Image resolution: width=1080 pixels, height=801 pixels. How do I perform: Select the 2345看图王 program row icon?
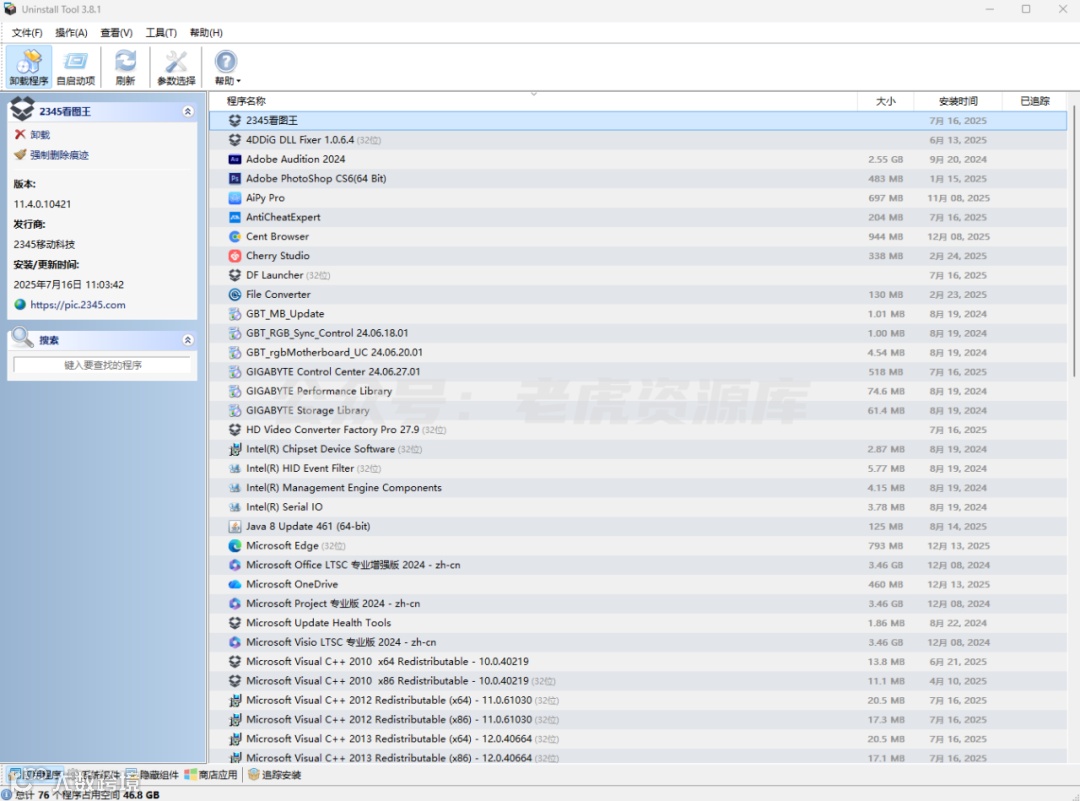(x=235, y=121)
